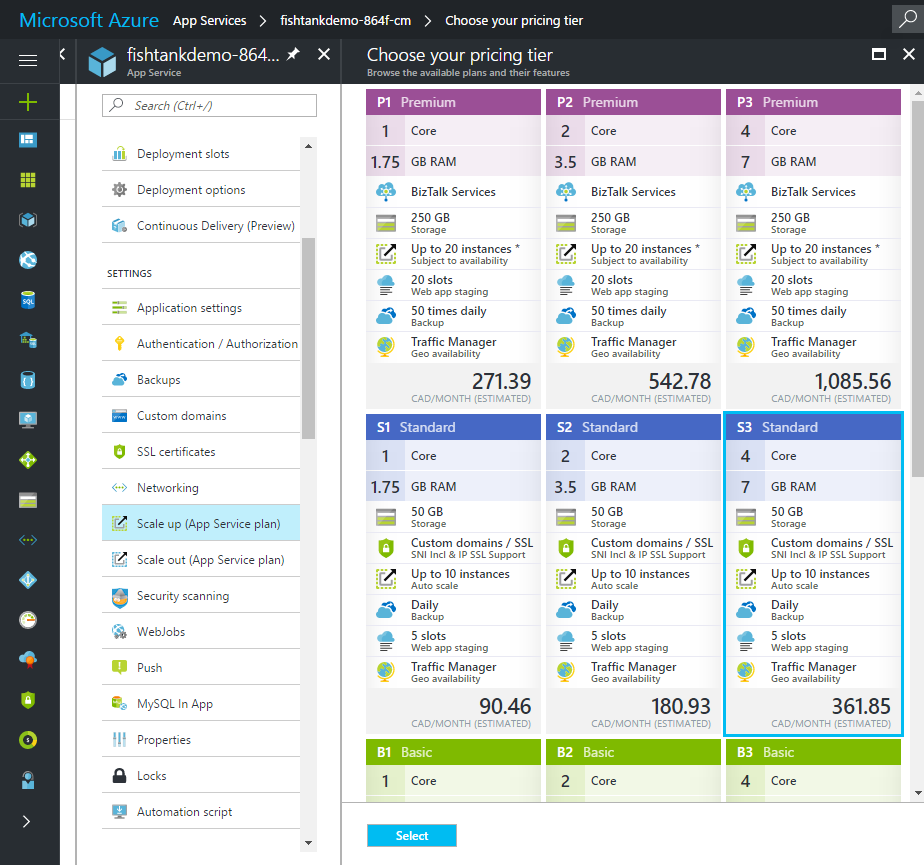924x865 pixels.
Task: Click the settings menu scroll-up arrow
Action: pos(308,146)
